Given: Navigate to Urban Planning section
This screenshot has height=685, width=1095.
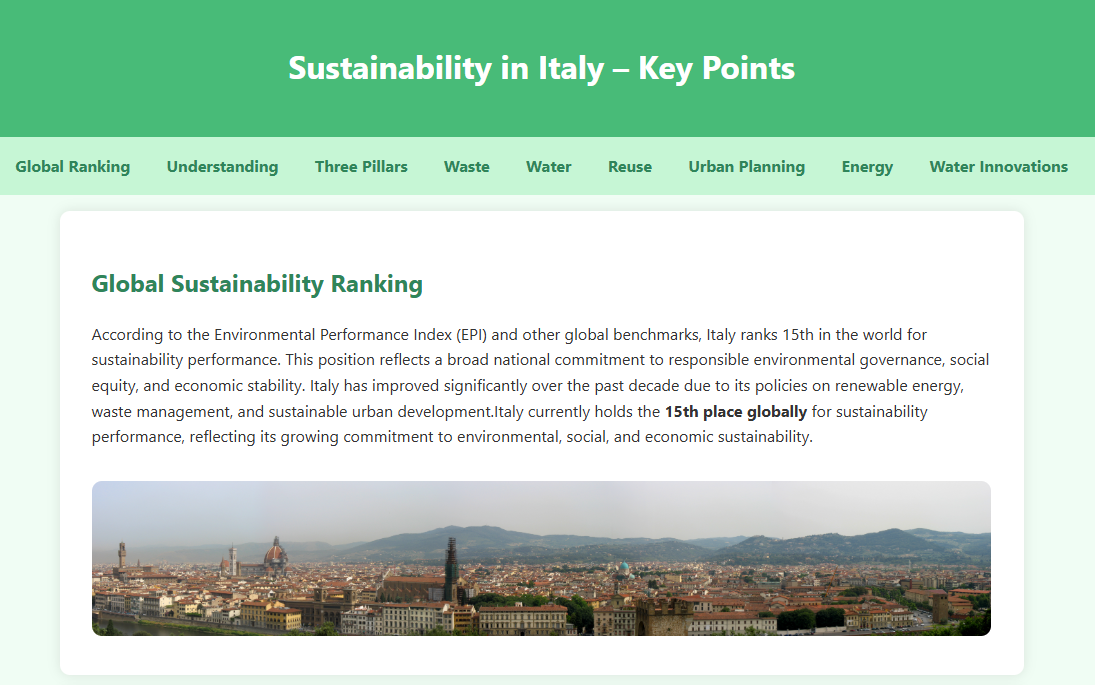Looking at the screenshot, I should point(746,167).
